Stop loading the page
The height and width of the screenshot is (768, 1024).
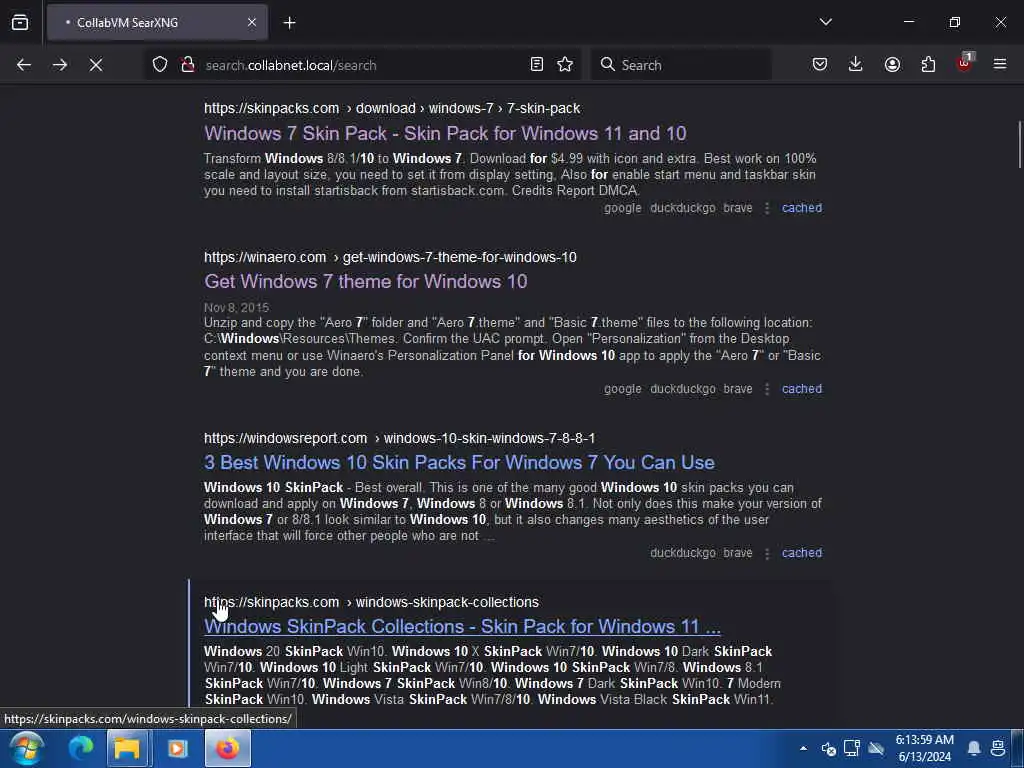[x=95, y=65]
